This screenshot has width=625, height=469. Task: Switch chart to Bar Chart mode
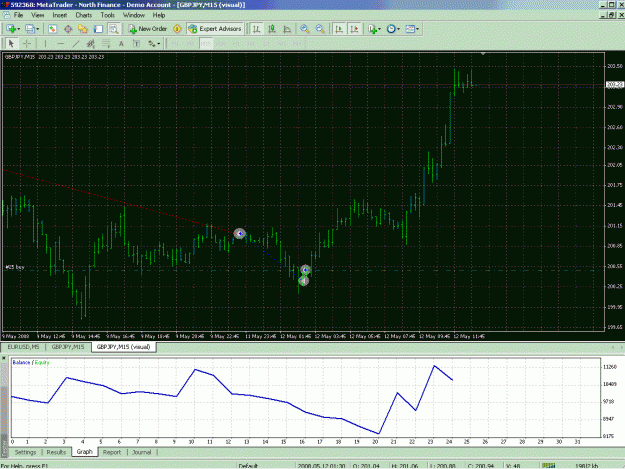[257, 29]
